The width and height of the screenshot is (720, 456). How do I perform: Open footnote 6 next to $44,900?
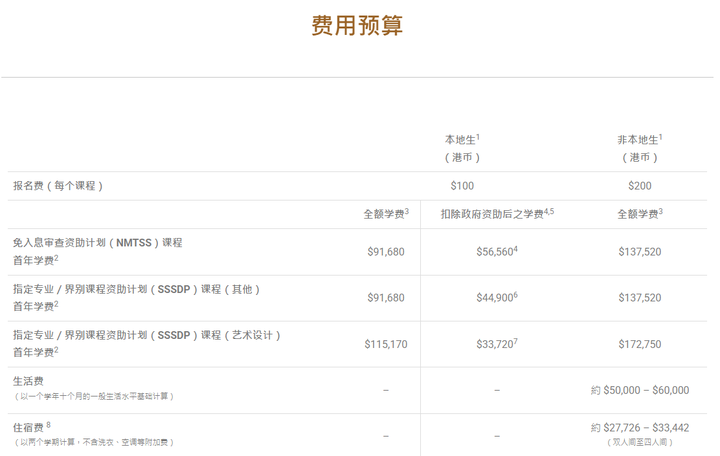click(516, 295)
